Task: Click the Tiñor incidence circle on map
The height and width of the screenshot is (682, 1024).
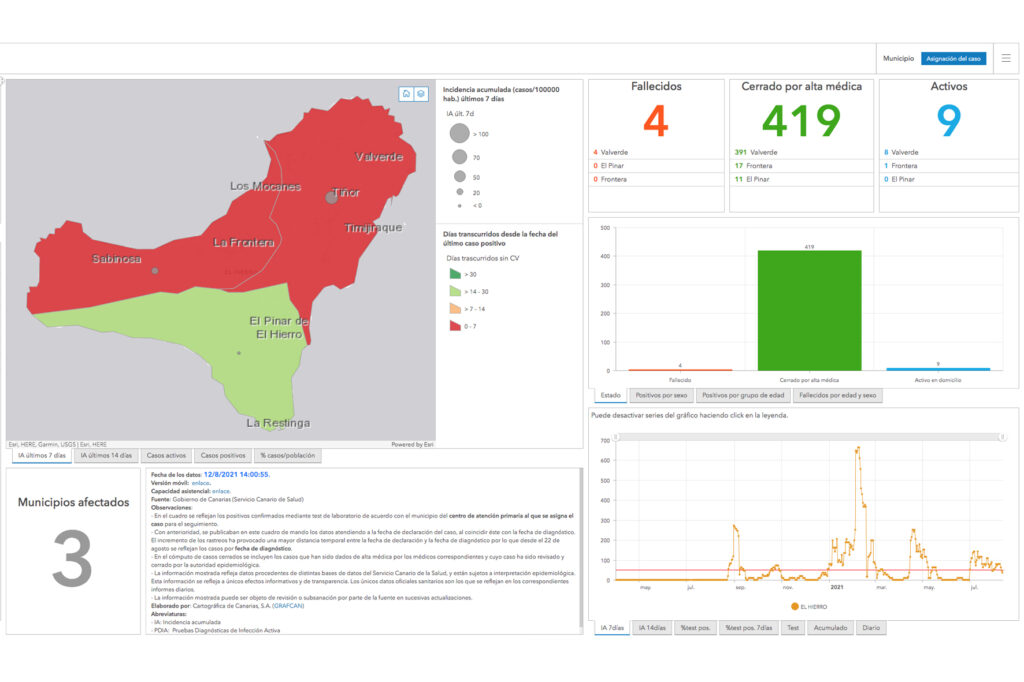Action: [331, 198]
